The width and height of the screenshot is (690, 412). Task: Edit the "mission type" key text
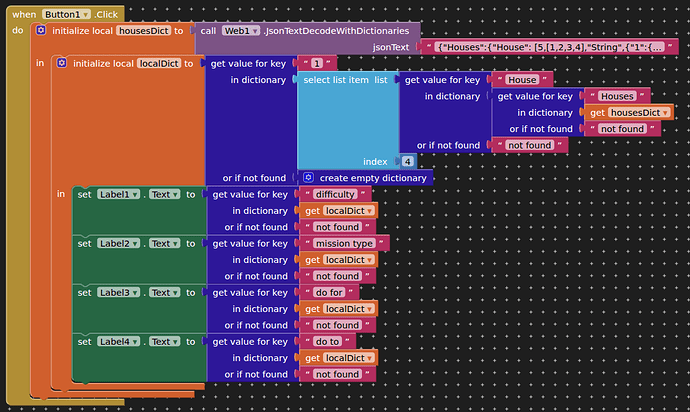344,243
